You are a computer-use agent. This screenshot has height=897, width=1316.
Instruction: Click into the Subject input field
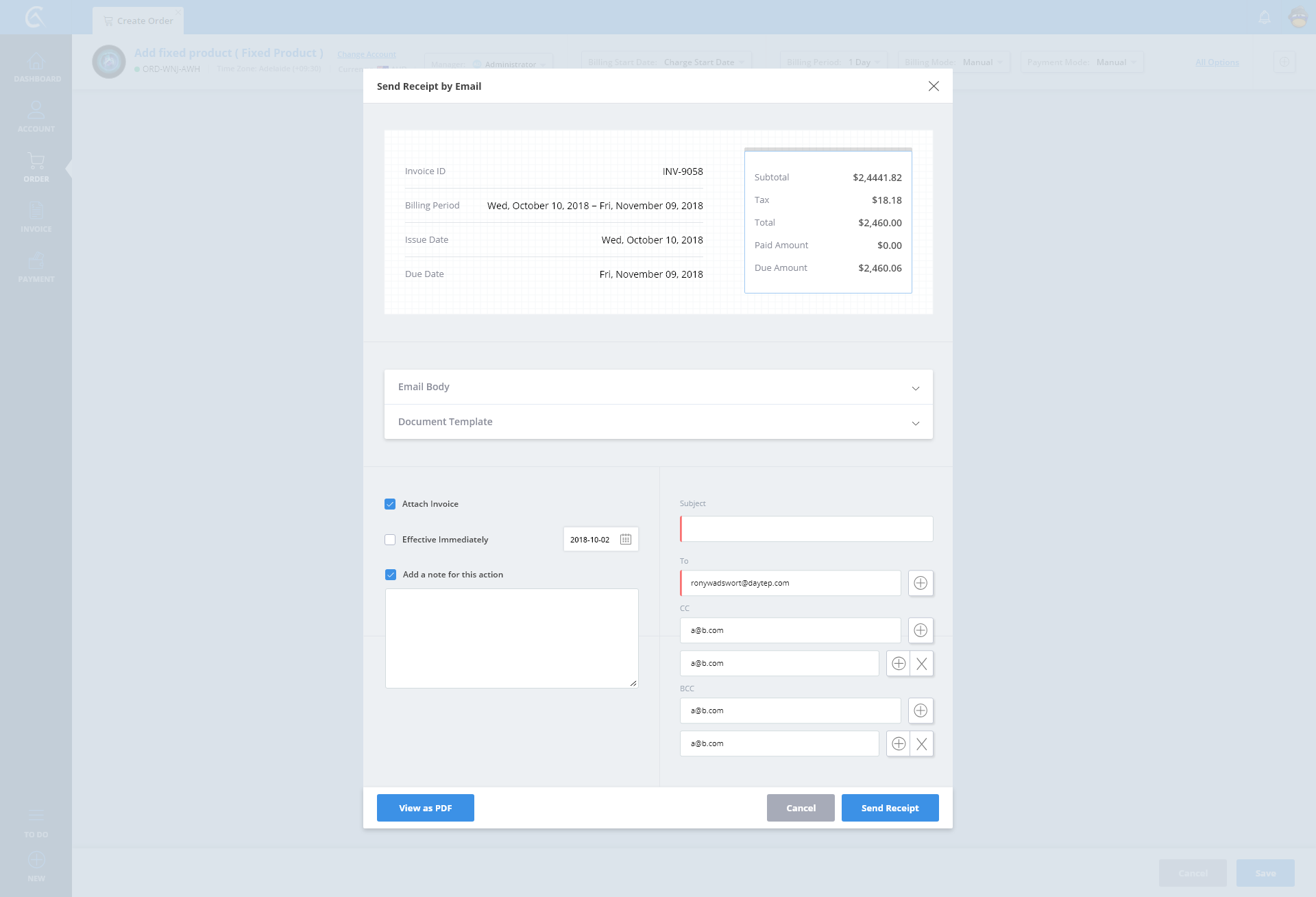point(807,529)
